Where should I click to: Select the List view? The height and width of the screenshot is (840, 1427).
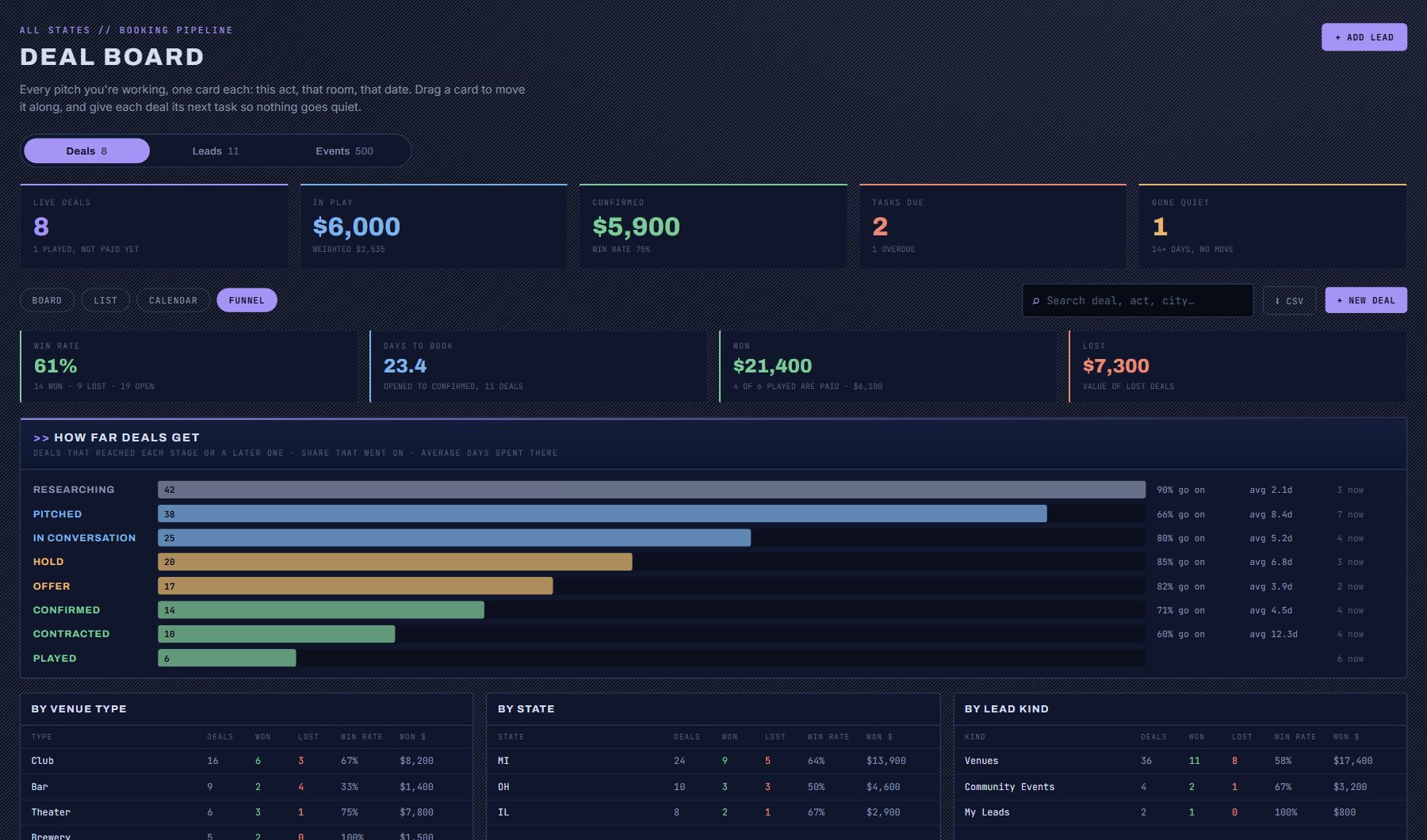pyautogui.click(x=105, y=300)
